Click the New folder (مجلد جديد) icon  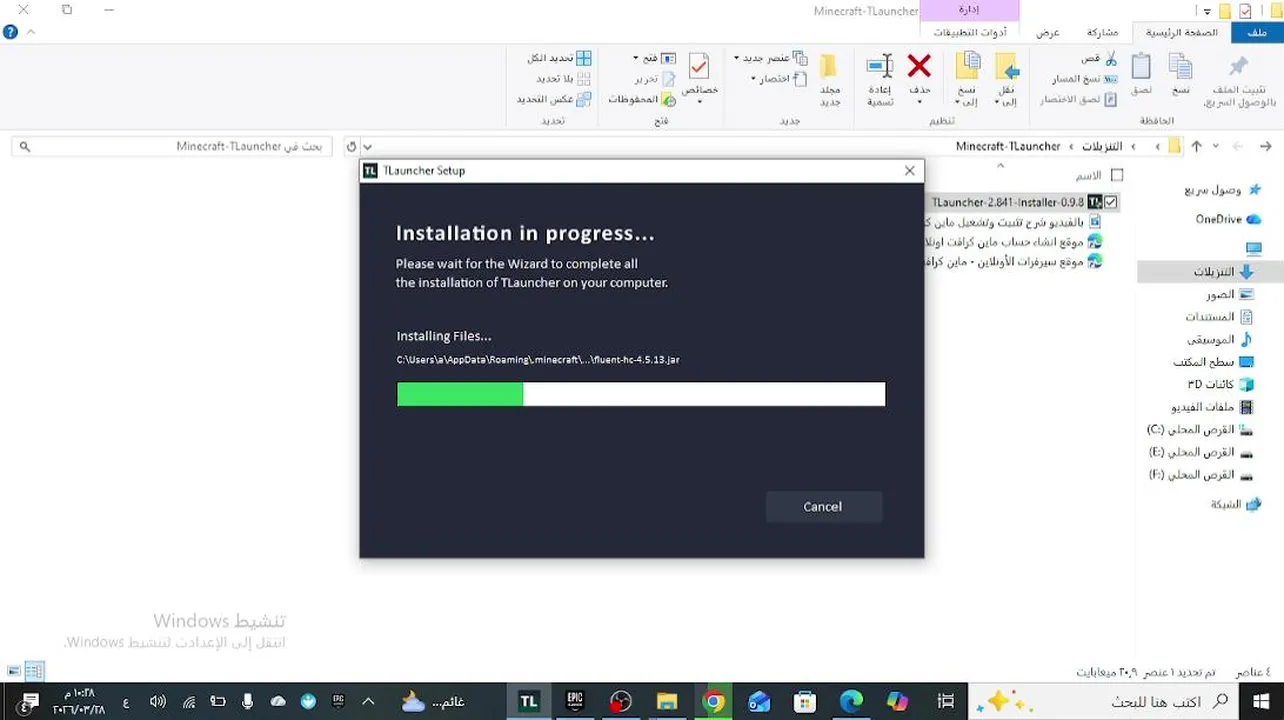[x=829, y=67]
